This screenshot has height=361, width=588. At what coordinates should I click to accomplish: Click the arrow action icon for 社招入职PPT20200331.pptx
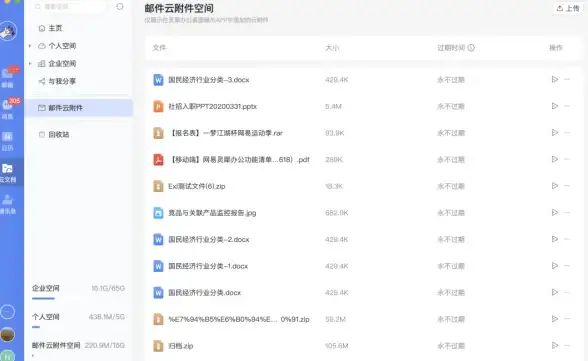pos(555,106)
